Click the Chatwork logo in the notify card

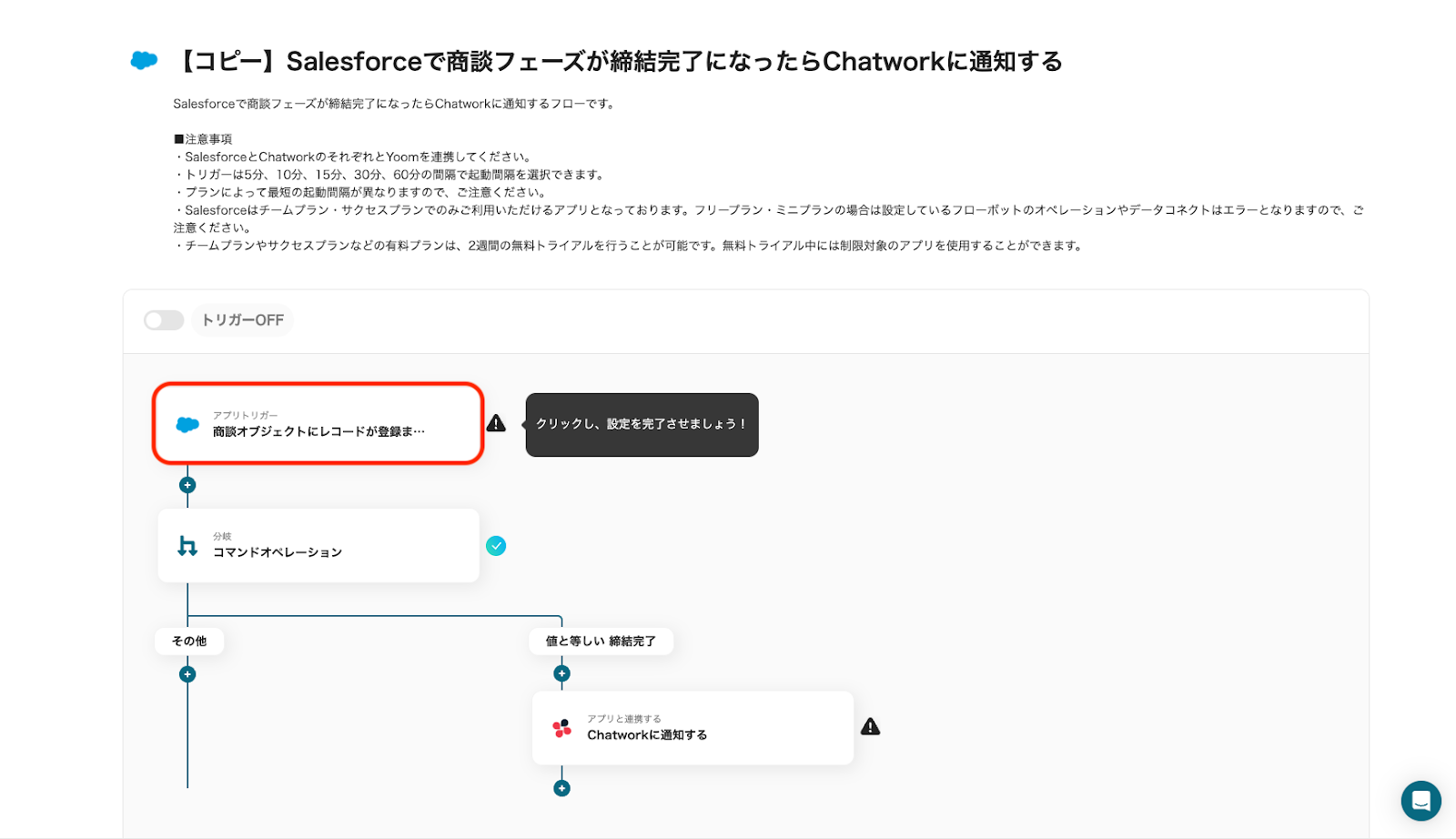point(562,728)
